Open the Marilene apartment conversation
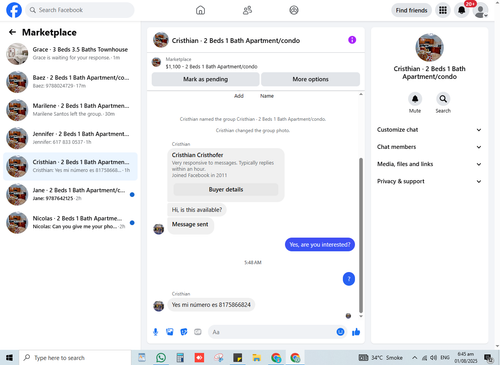 (x=70, y=110)
